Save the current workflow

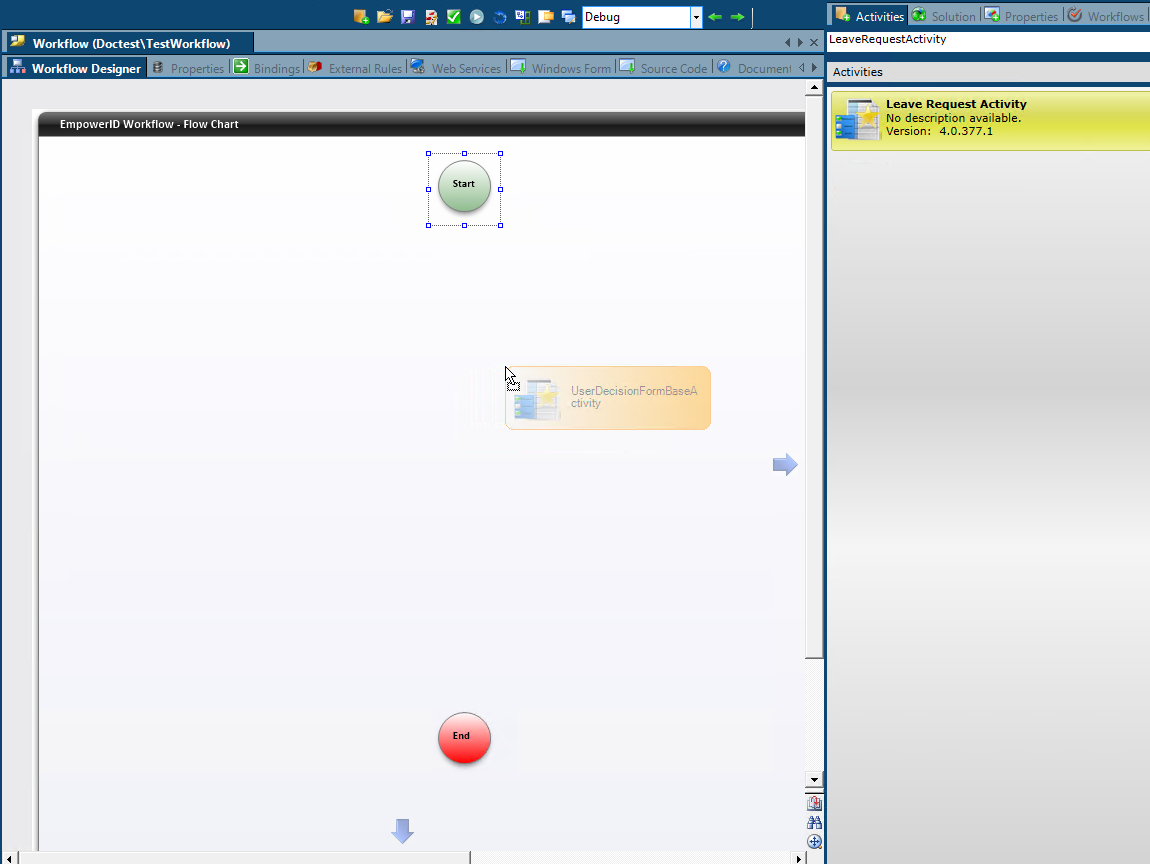click(407, 16)
